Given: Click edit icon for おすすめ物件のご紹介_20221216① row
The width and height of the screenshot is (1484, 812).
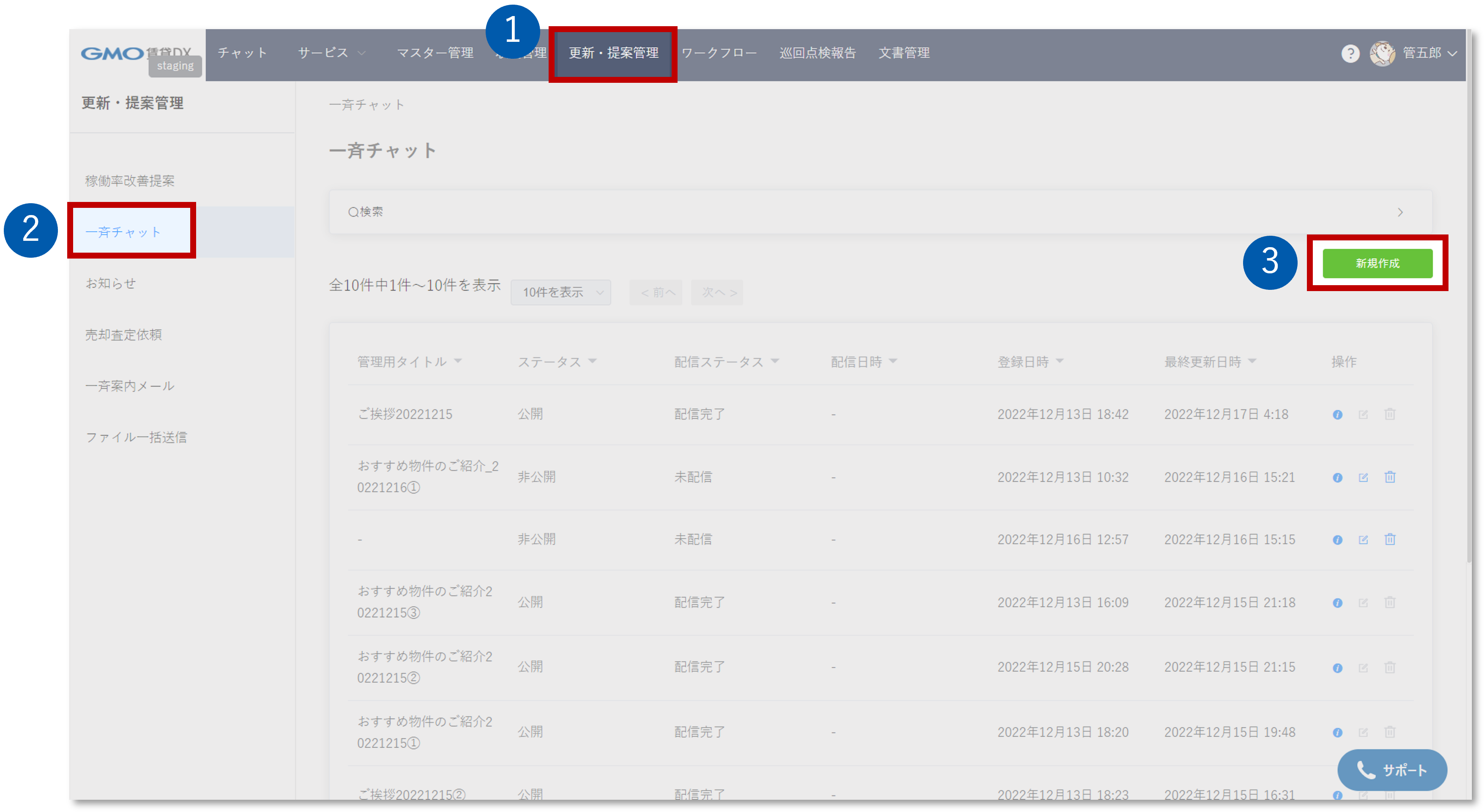Looking at the screenshot, I should click(1363, 477).
